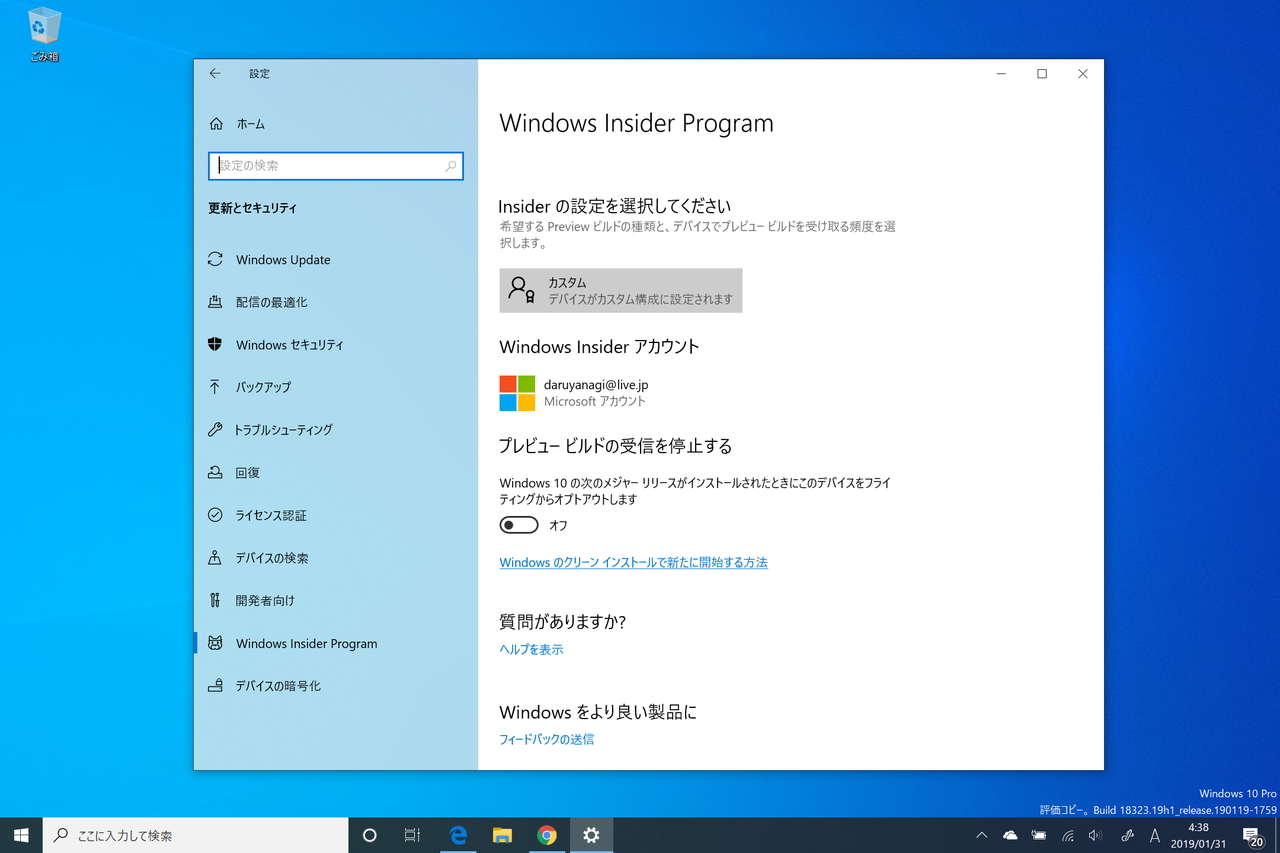
Task: Click フィードバックの送信 link
Action: [x=546, y=739]
